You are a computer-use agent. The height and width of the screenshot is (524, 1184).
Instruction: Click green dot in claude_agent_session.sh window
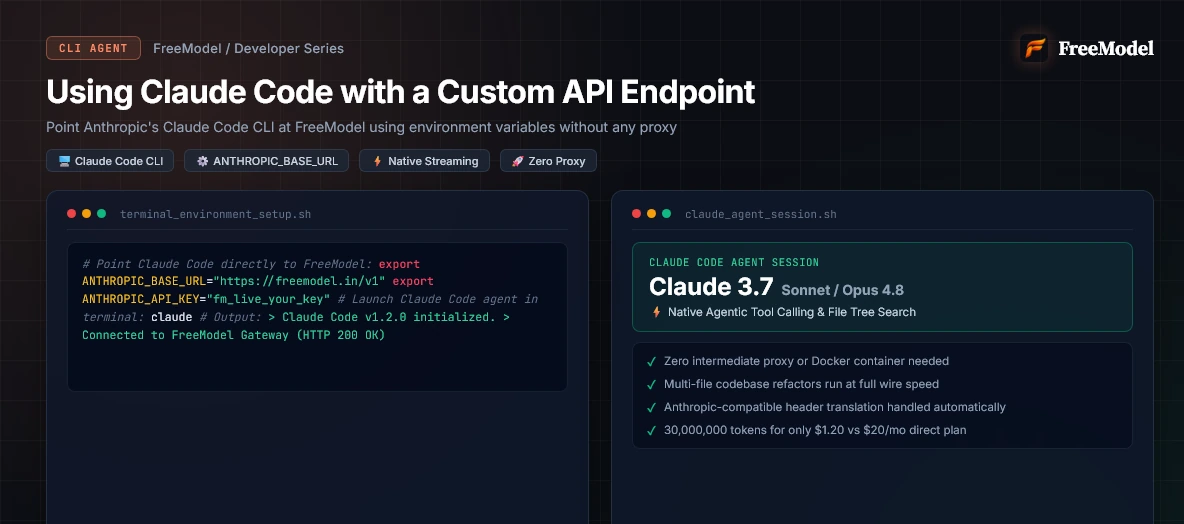667,214
